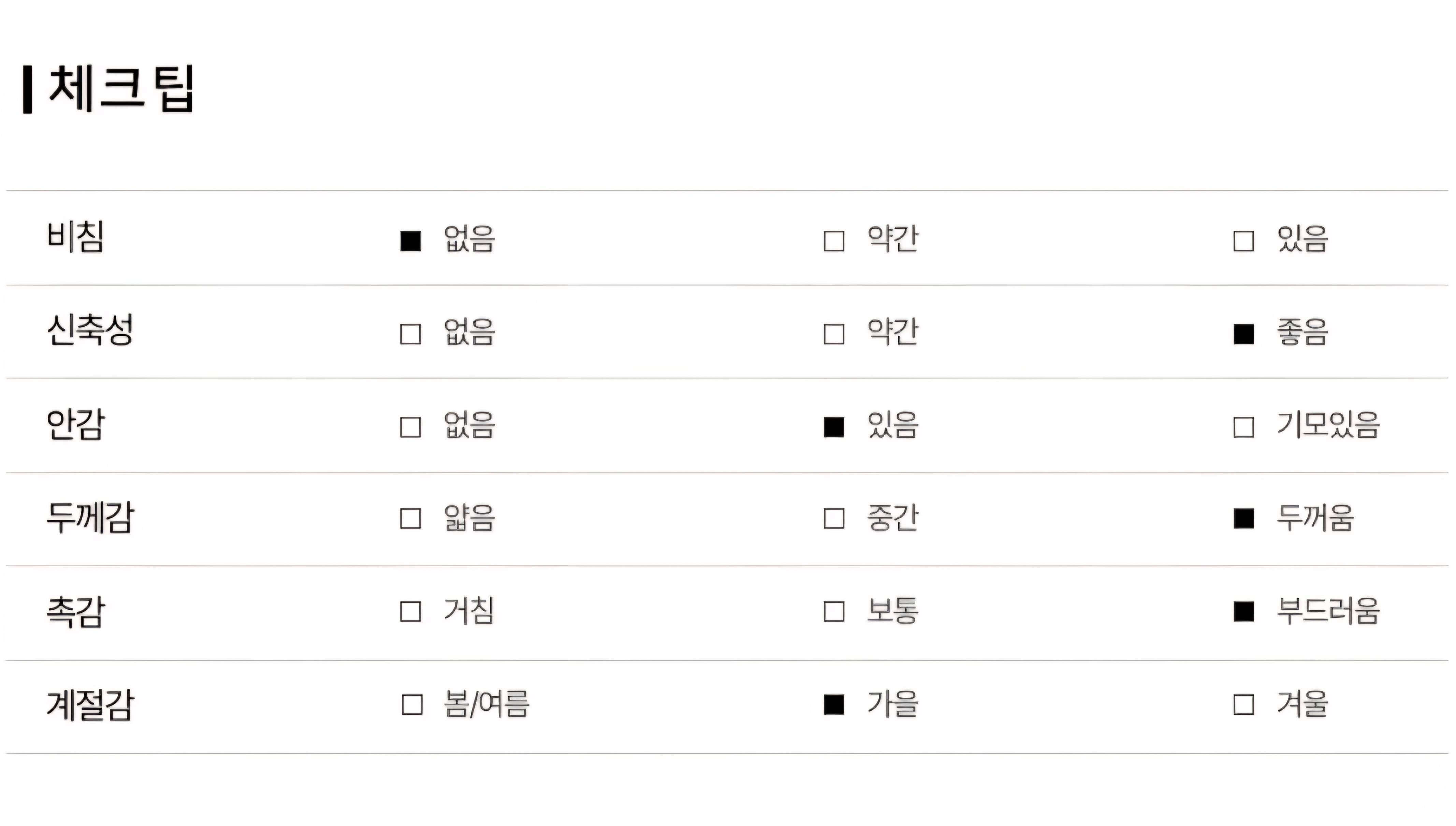Tick the 안감 없음 checkbox
This screenshot has width=1456, height=826.
pos(410,427)
